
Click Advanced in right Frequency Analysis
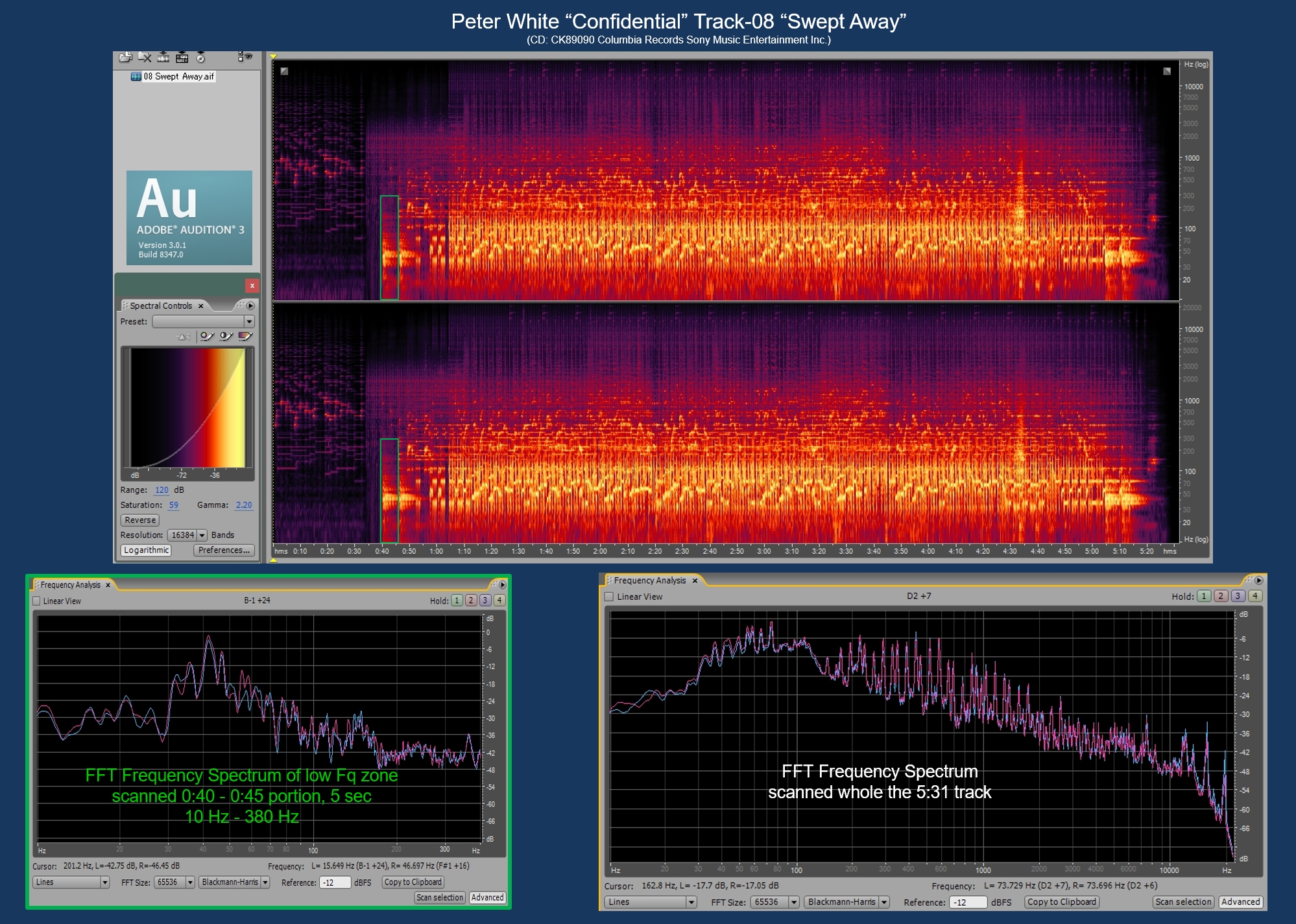[1240, 902]
